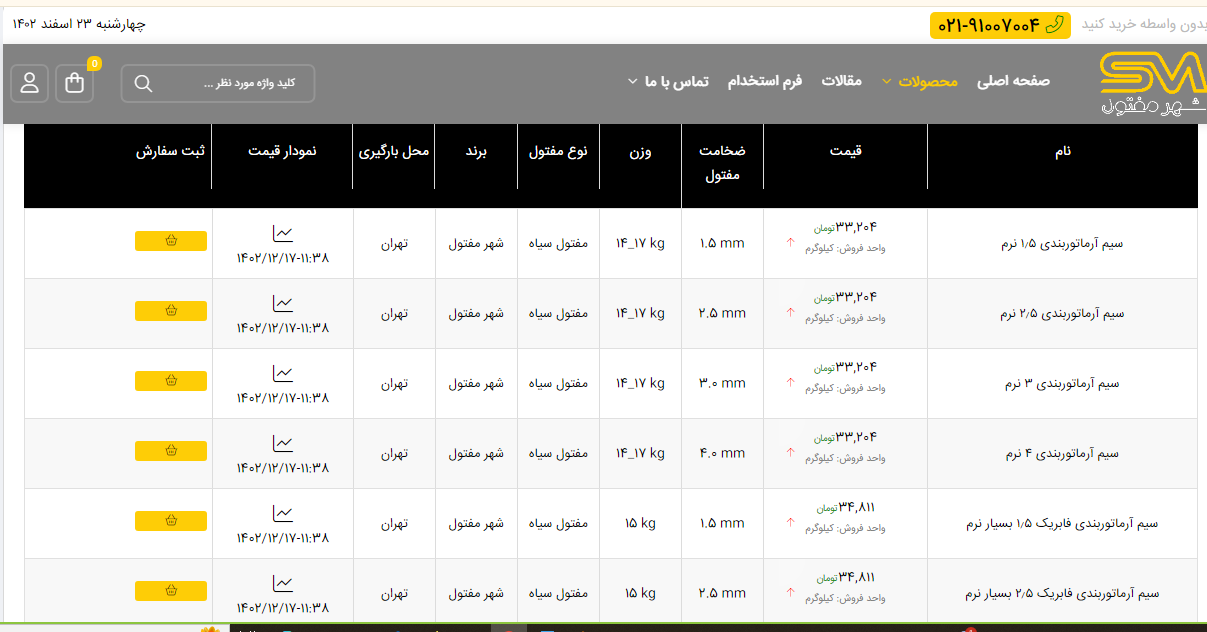Open the مقالات menu item

click(841, 81)
